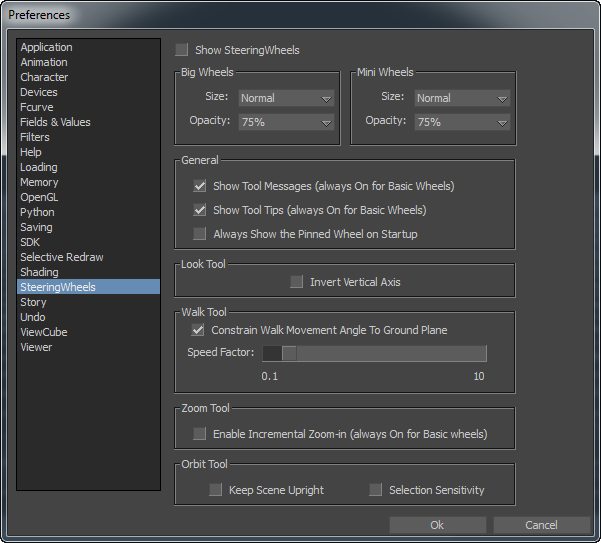Enable the Show SteeringWheels checkbox
Image resolution: width=601 pixels, height=543 pixels.
click(181, 50)
